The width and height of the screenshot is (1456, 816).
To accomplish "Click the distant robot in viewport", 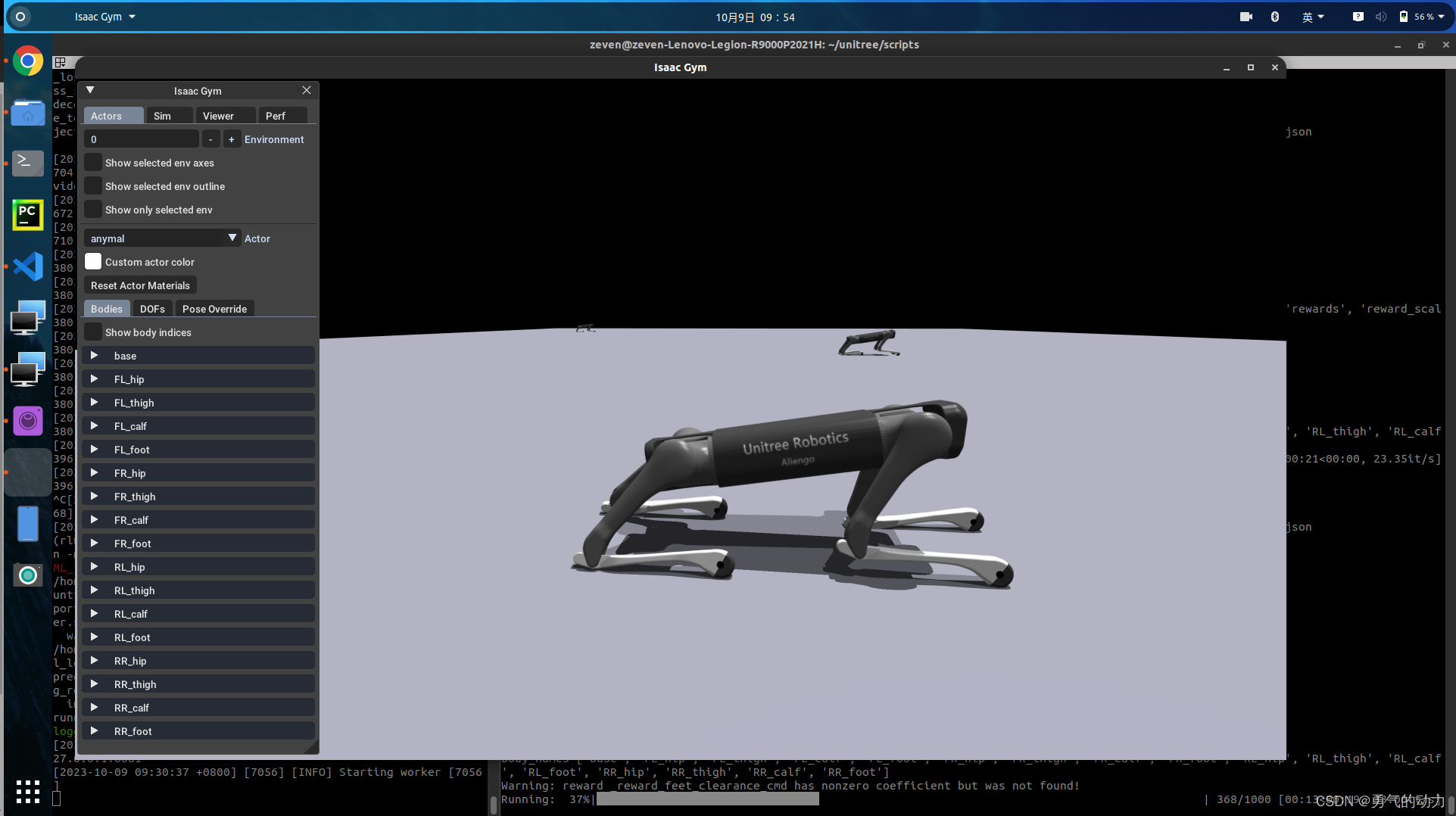I will click(868, 343).
